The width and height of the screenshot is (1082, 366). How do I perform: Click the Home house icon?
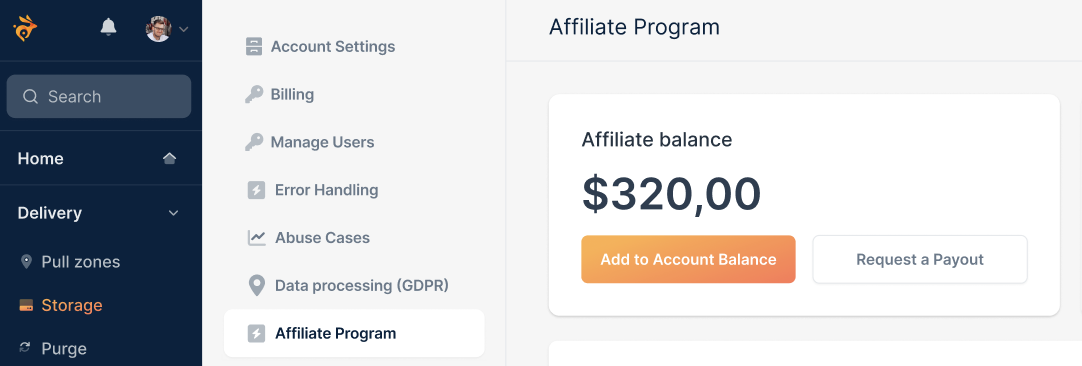tap(169, 158)
